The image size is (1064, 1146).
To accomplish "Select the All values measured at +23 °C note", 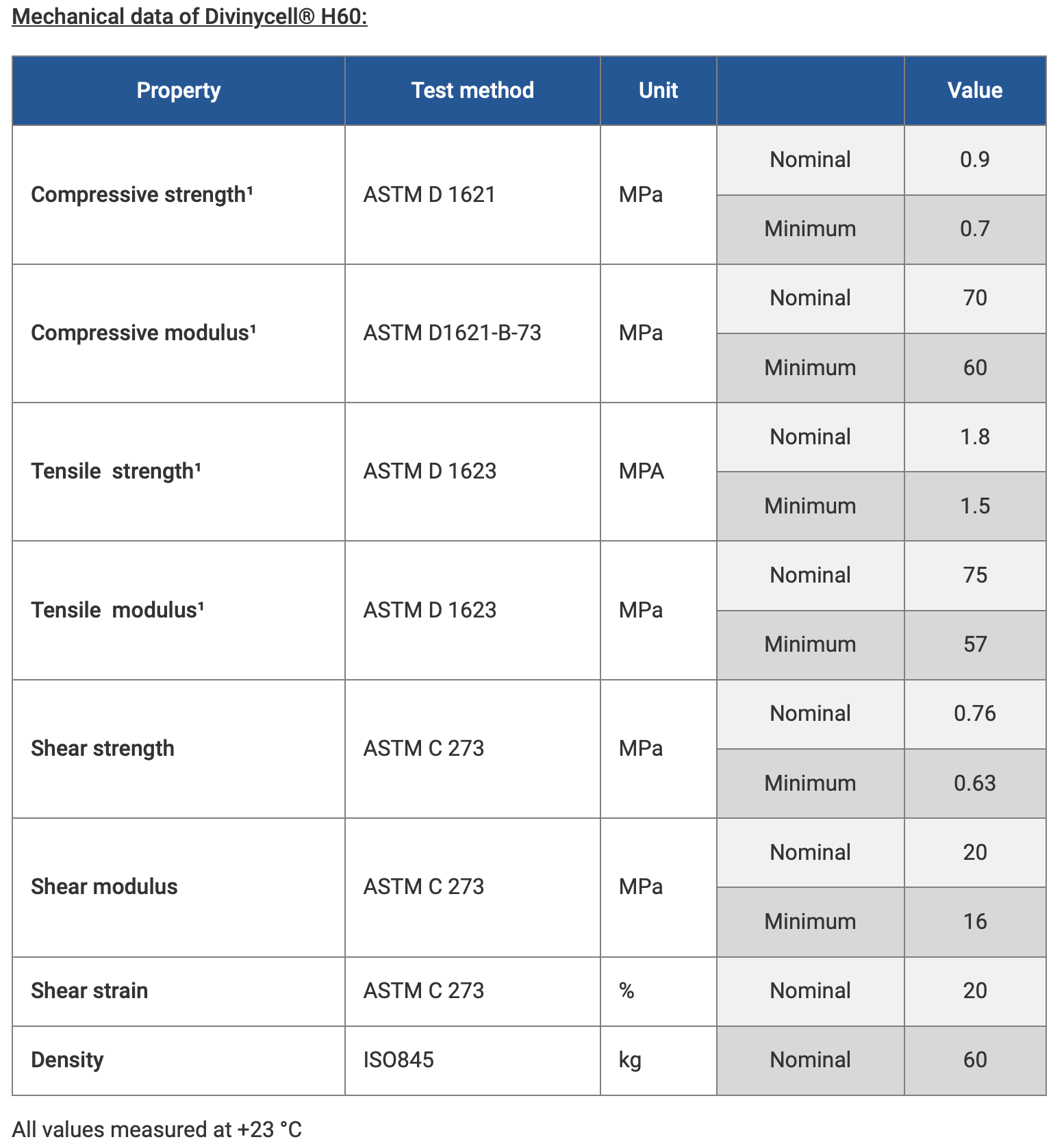I will (x=157, y=1128).
